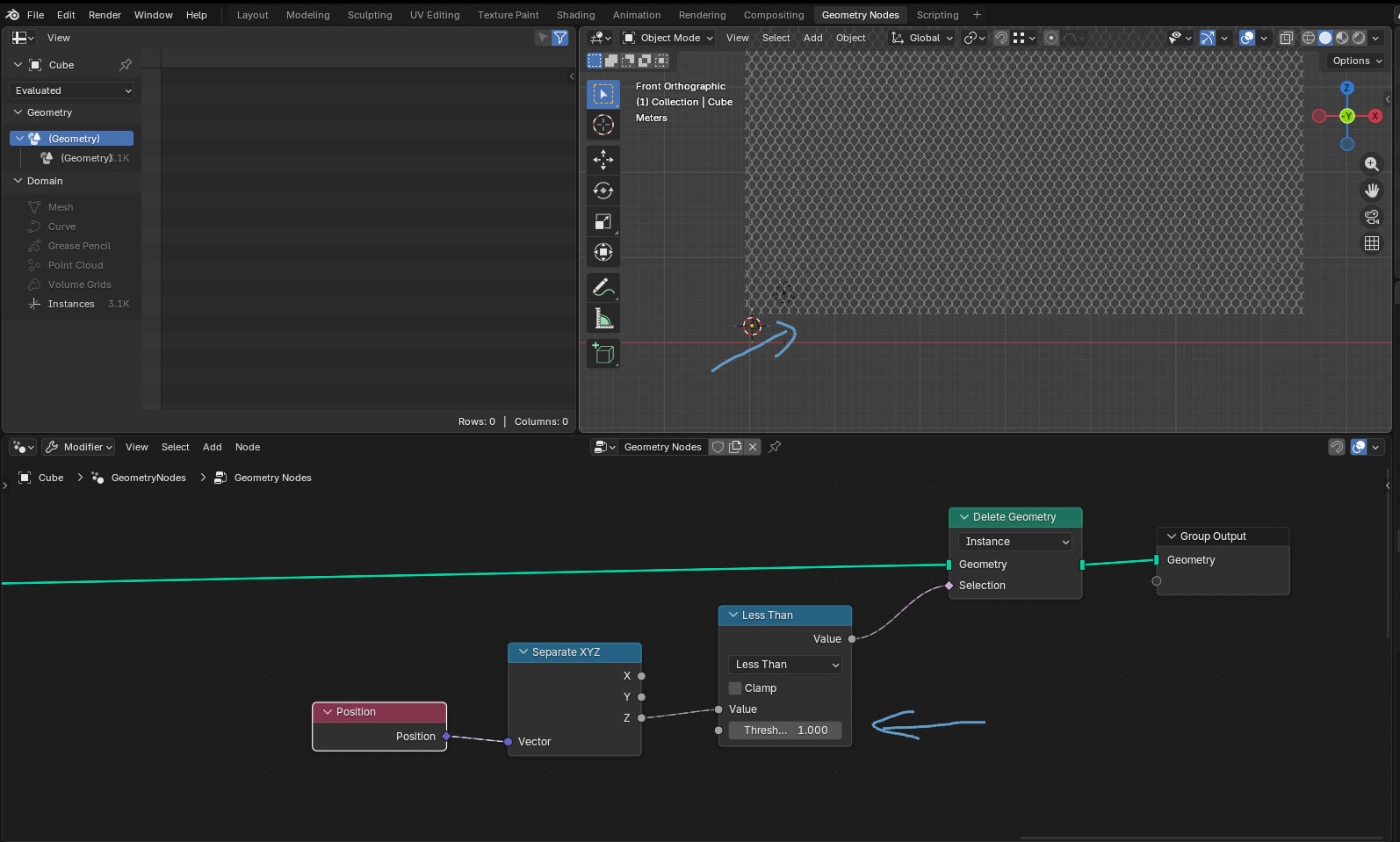
Task: Open the Evaluated dropdown in spreadsheet
Action: (72, 90)
